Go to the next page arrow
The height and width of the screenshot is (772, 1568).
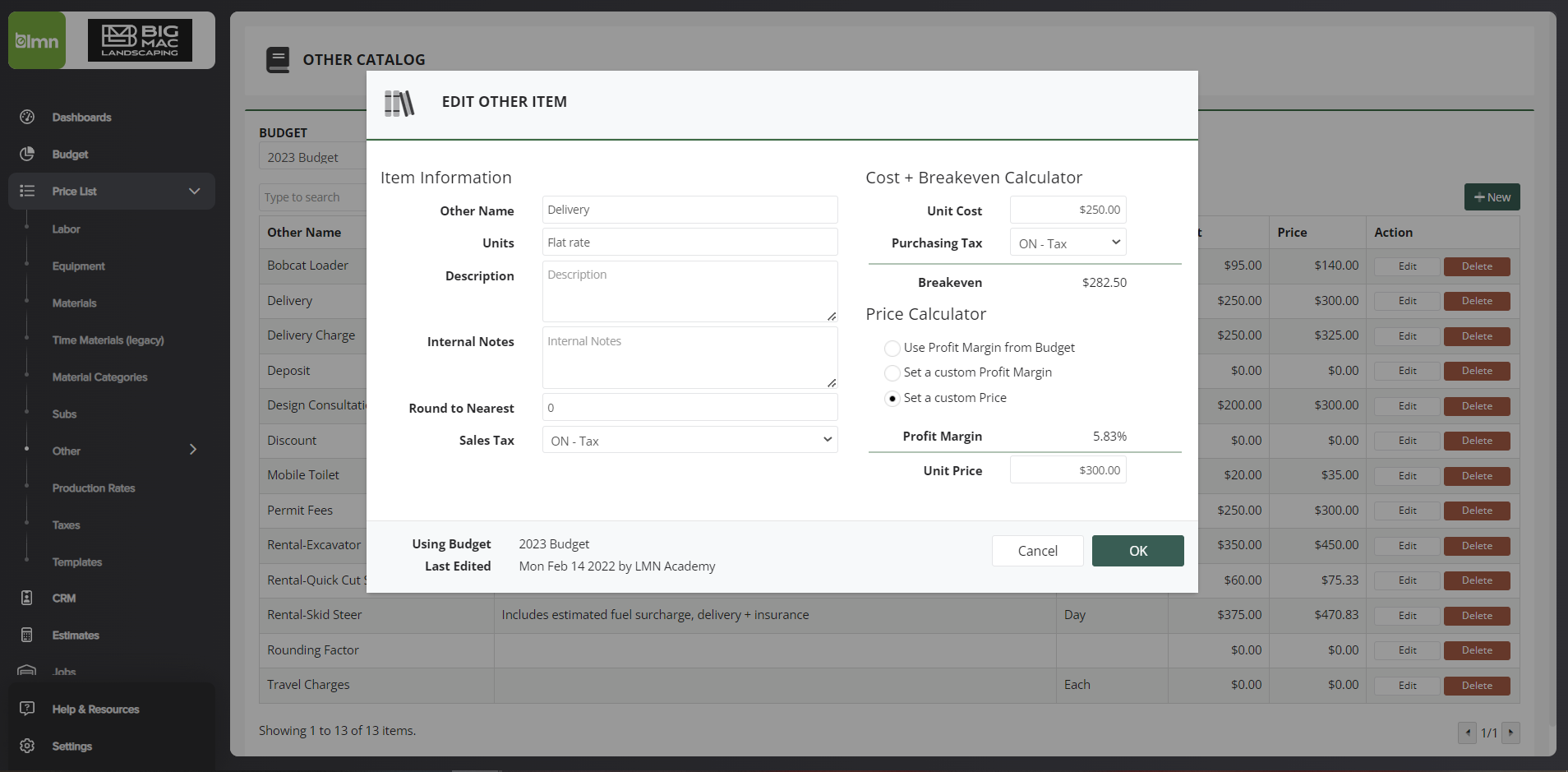click(1510, 733)
